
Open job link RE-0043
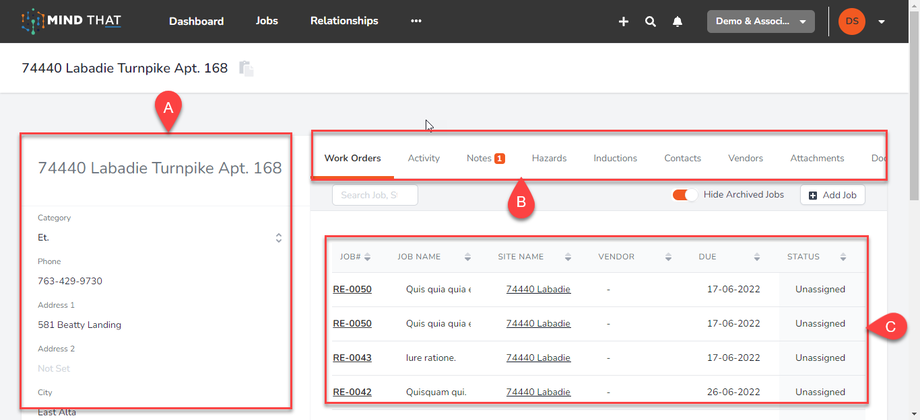(x=352, y=358)
